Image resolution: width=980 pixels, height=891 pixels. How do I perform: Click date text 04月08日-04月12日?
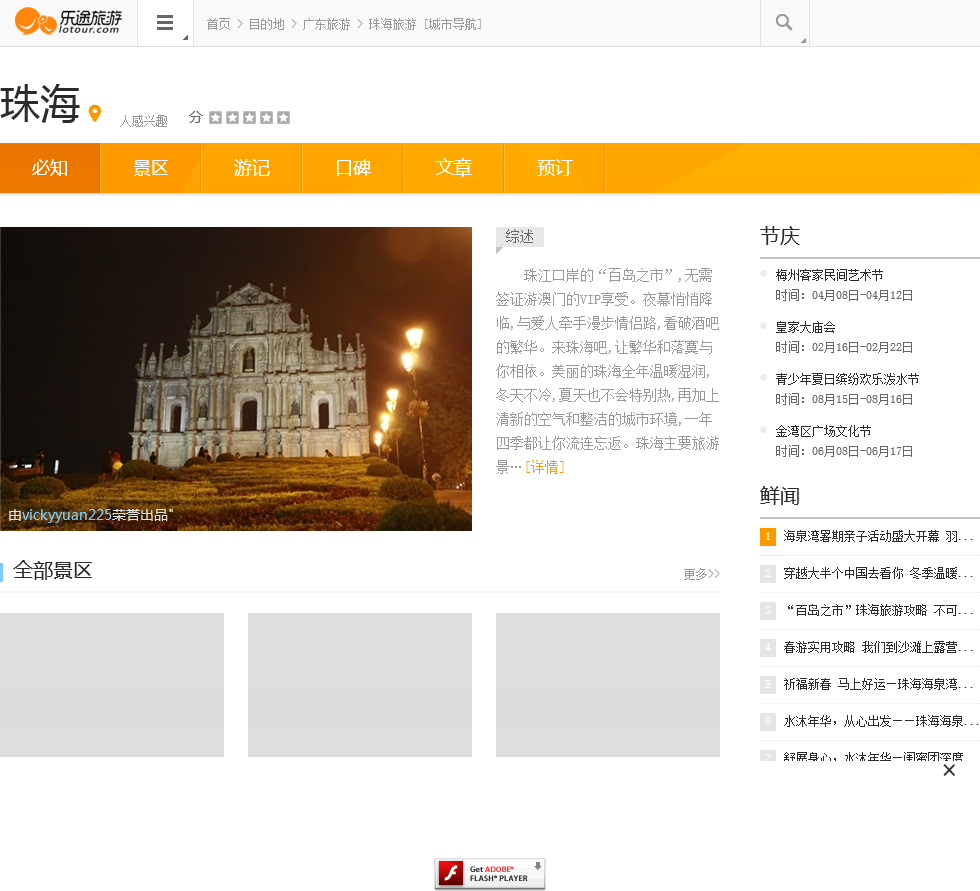point(862,295)
